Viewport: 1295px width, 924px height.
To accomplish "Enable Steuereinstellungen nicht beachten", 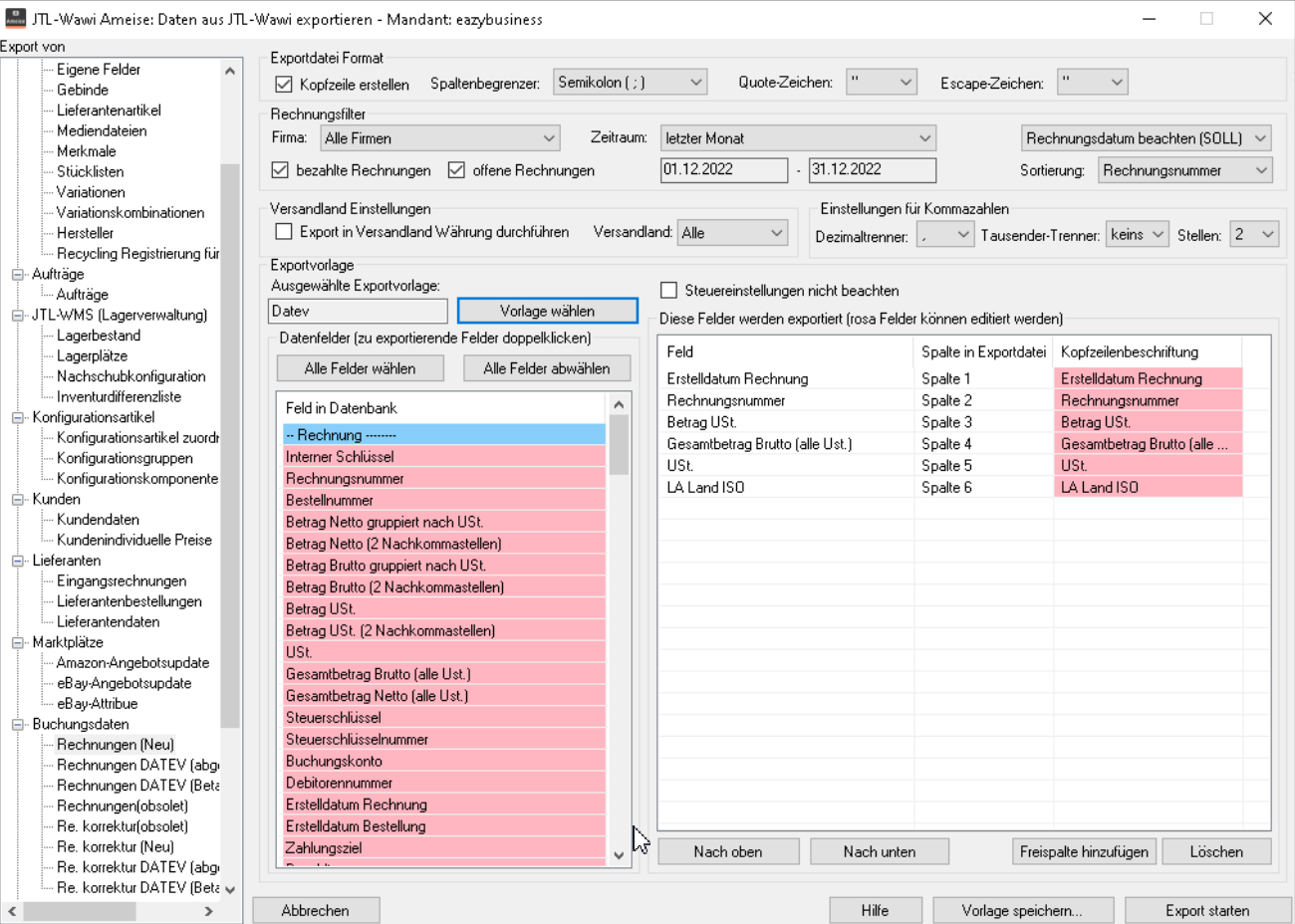I will point(669,291).
